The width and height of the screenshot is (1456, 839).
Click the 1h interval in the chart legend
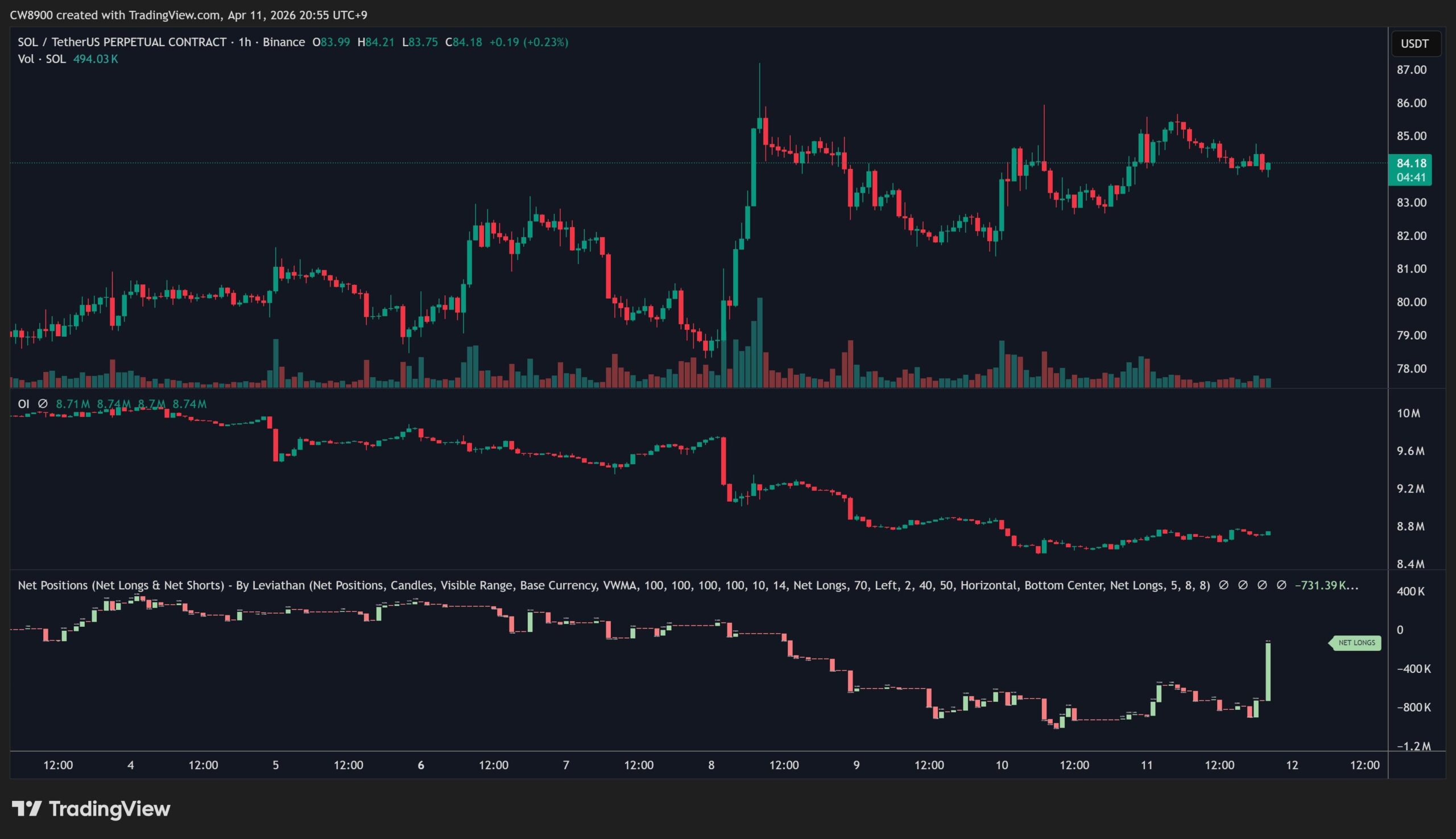tap(245, 42)
